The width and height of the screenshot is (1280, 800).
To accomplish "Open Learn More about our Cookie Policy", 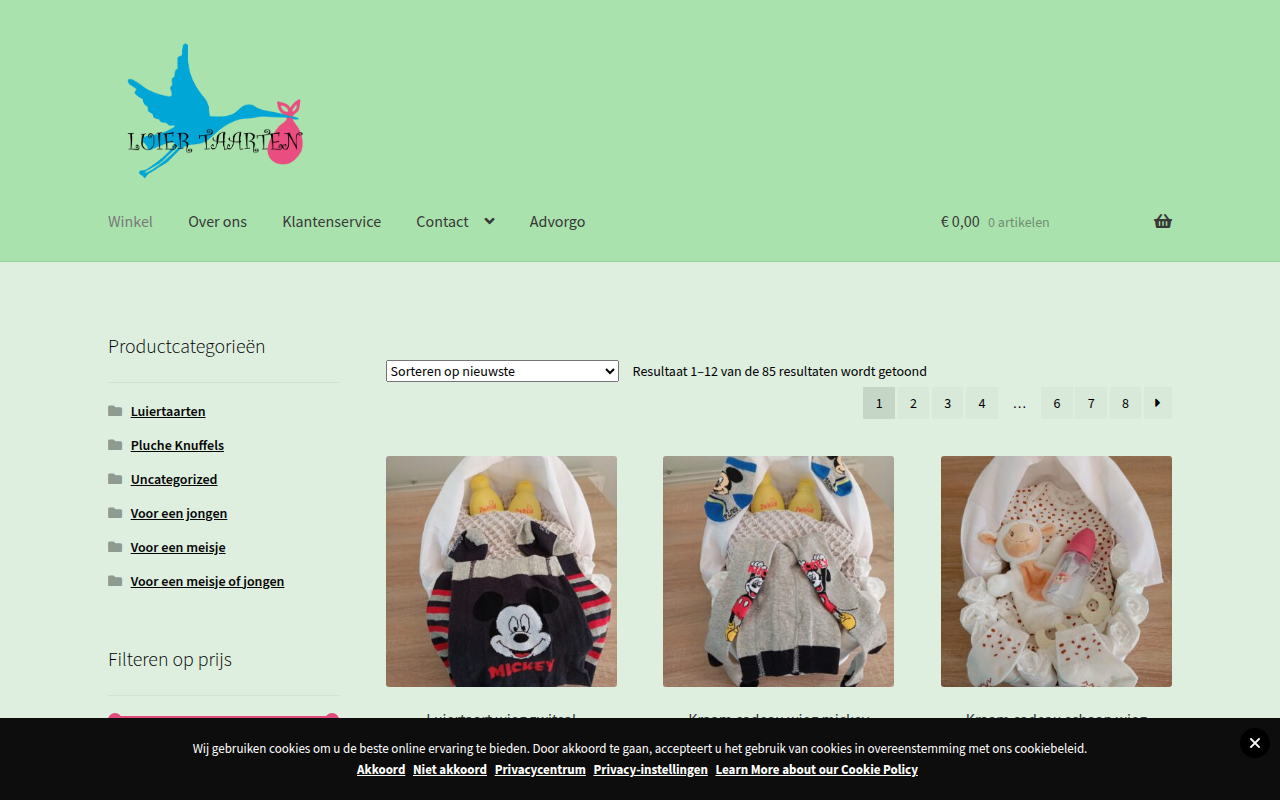I will 817,769.
